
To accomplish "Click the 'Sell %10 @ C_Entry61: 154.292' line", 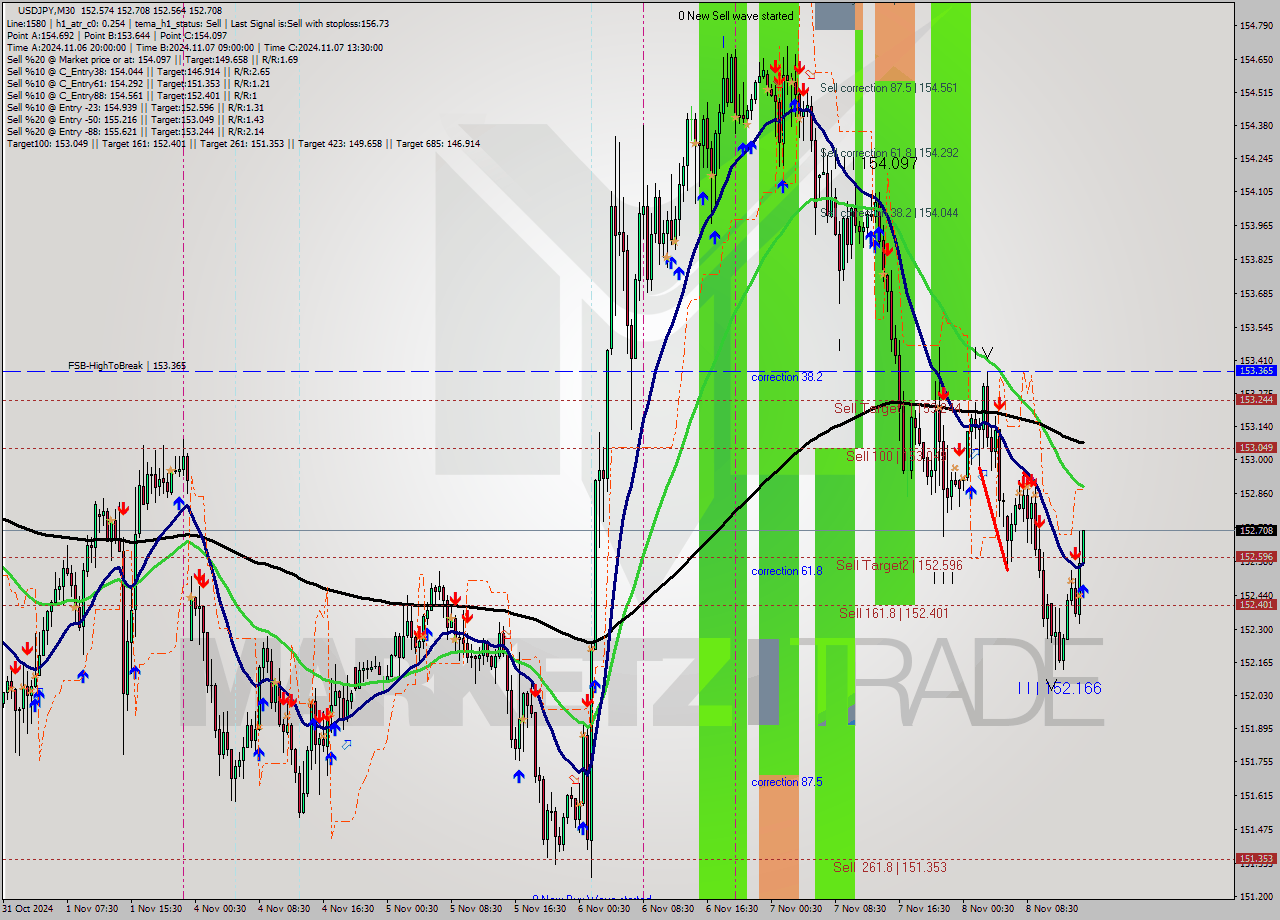I will click(x=138, y=83).
